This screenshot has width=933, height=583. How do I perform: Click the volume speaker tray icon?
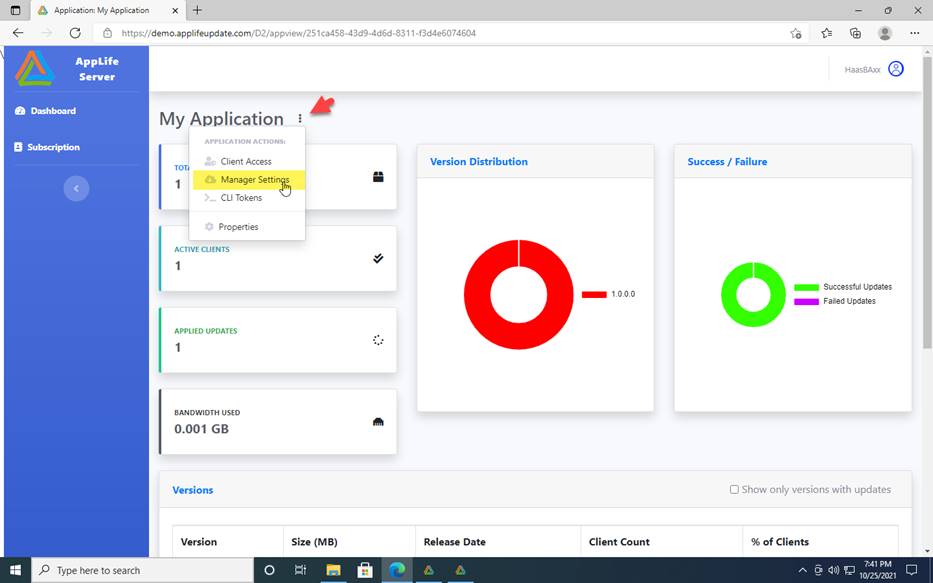coord(834,570)
